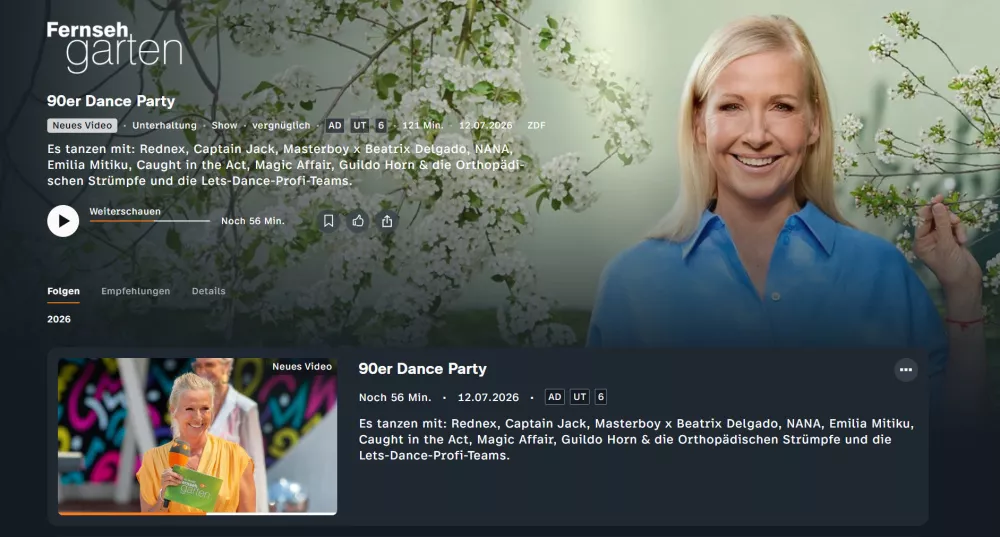Click the age rating 6 badge in the header
The width and height of the screenshot is (1000, 537).
(x=381, y=126)
